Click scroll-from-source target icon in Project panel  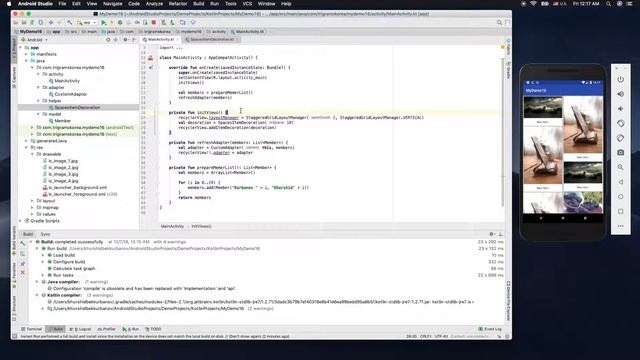click(108, 40)
